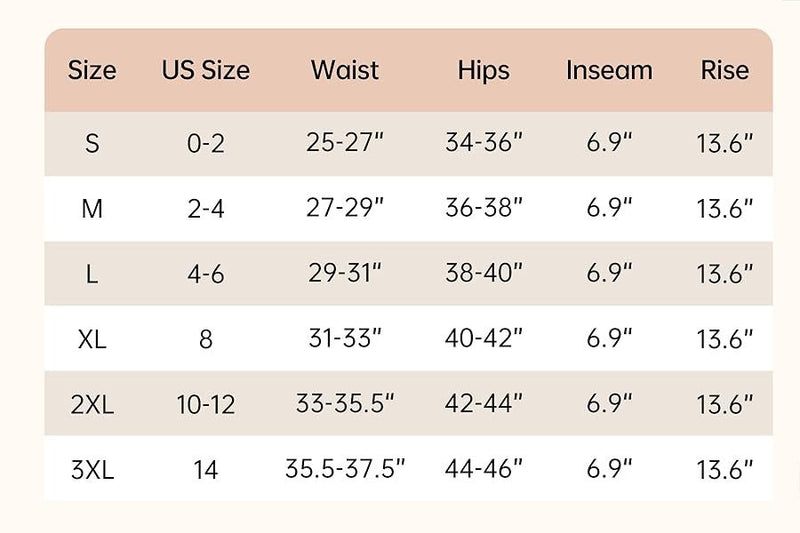Select the L size row label
The height and width of the screenshot is (533, 800).
92,274
